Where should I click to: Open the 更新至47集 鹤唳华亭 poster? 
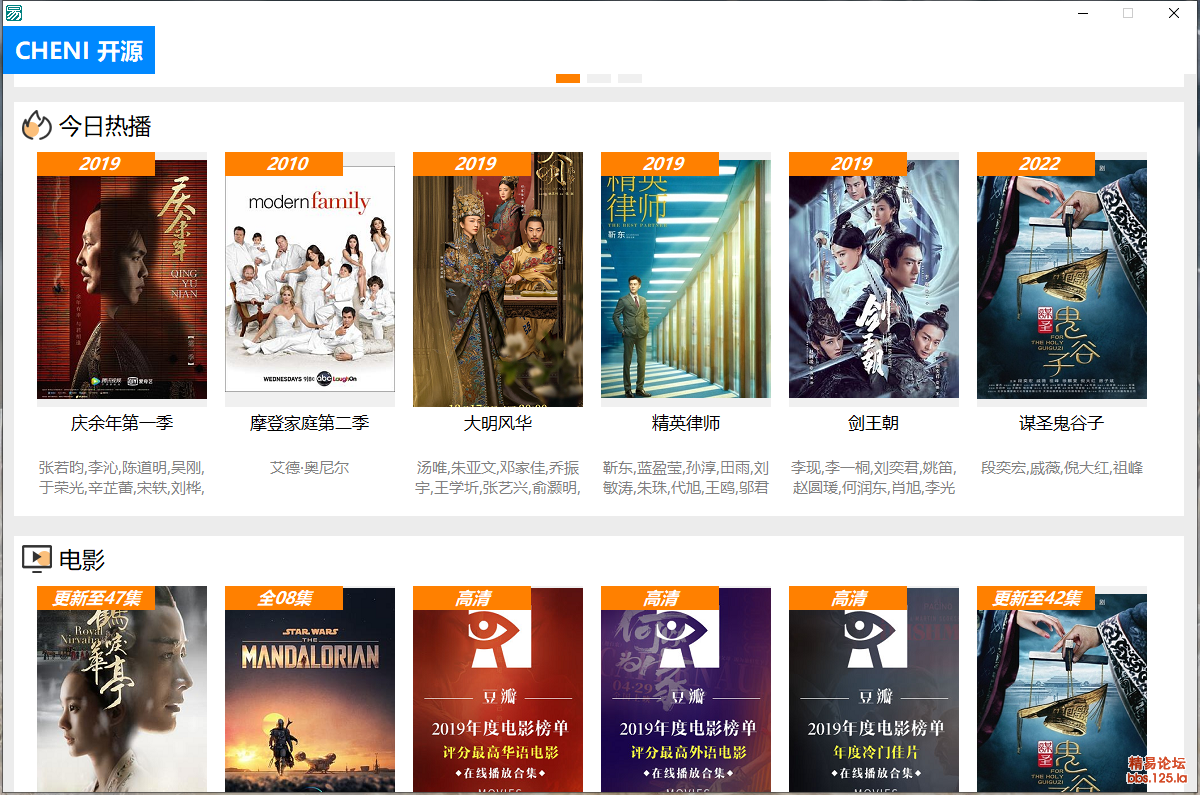pyautogui.click(x=122, y=689)
